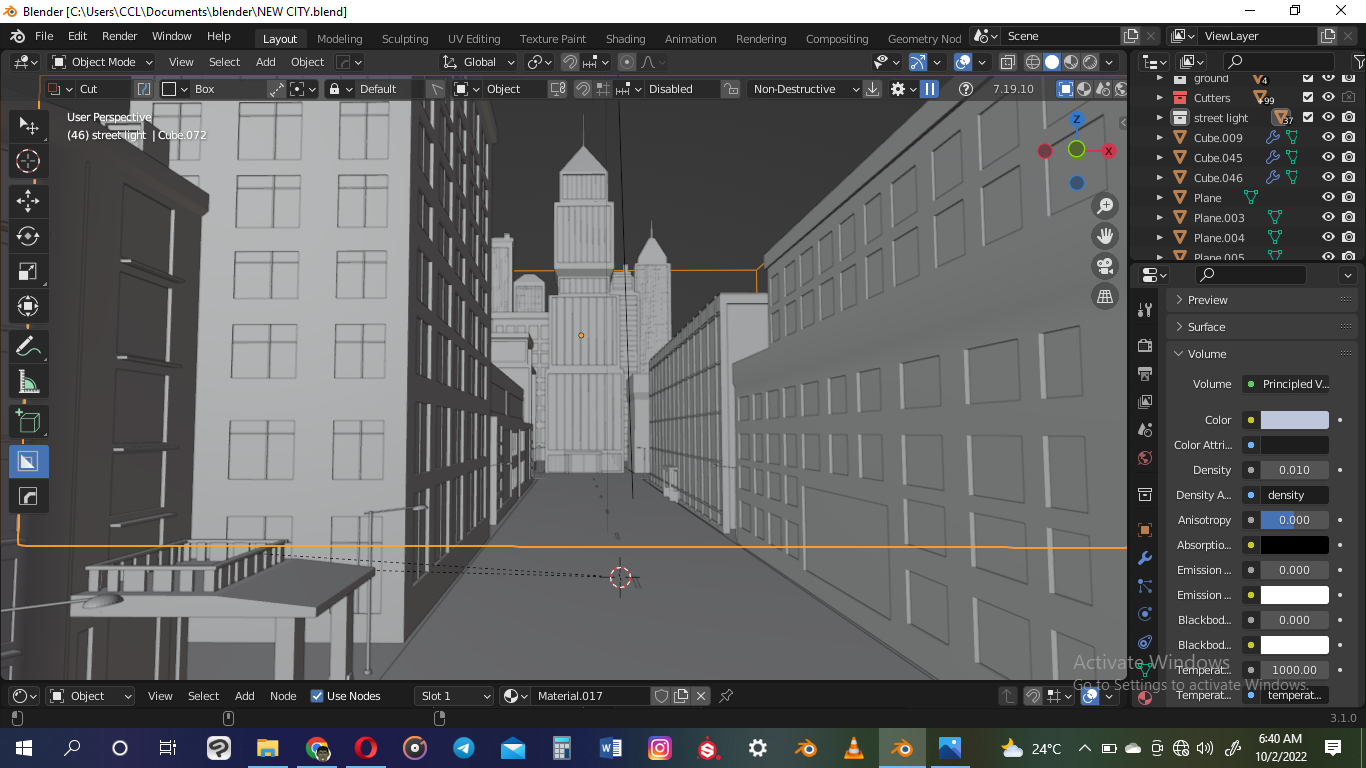Switch to the UV Editing workspace tab
This screenshot has height=768, width=1366.
474,39
